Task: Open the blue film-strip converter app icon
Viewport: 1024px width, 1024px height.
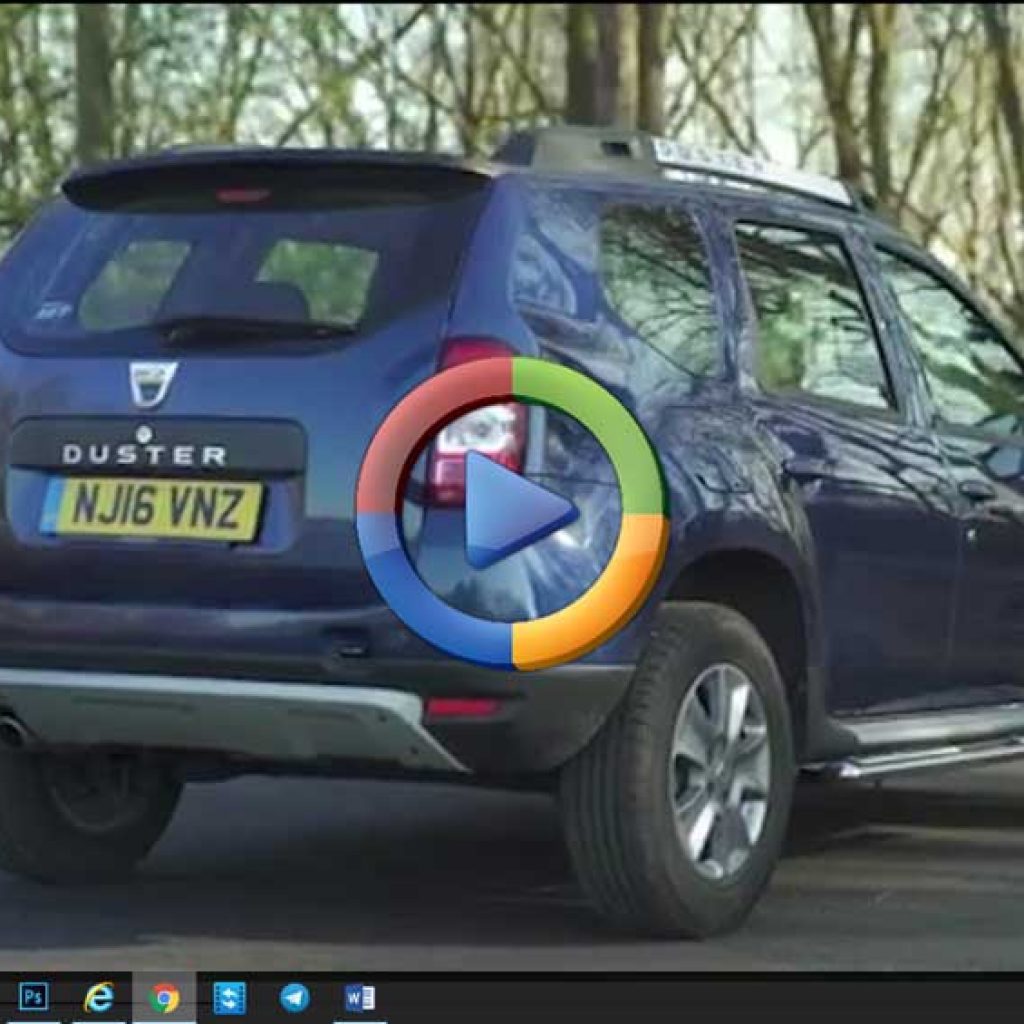Action: pos(229,997)
